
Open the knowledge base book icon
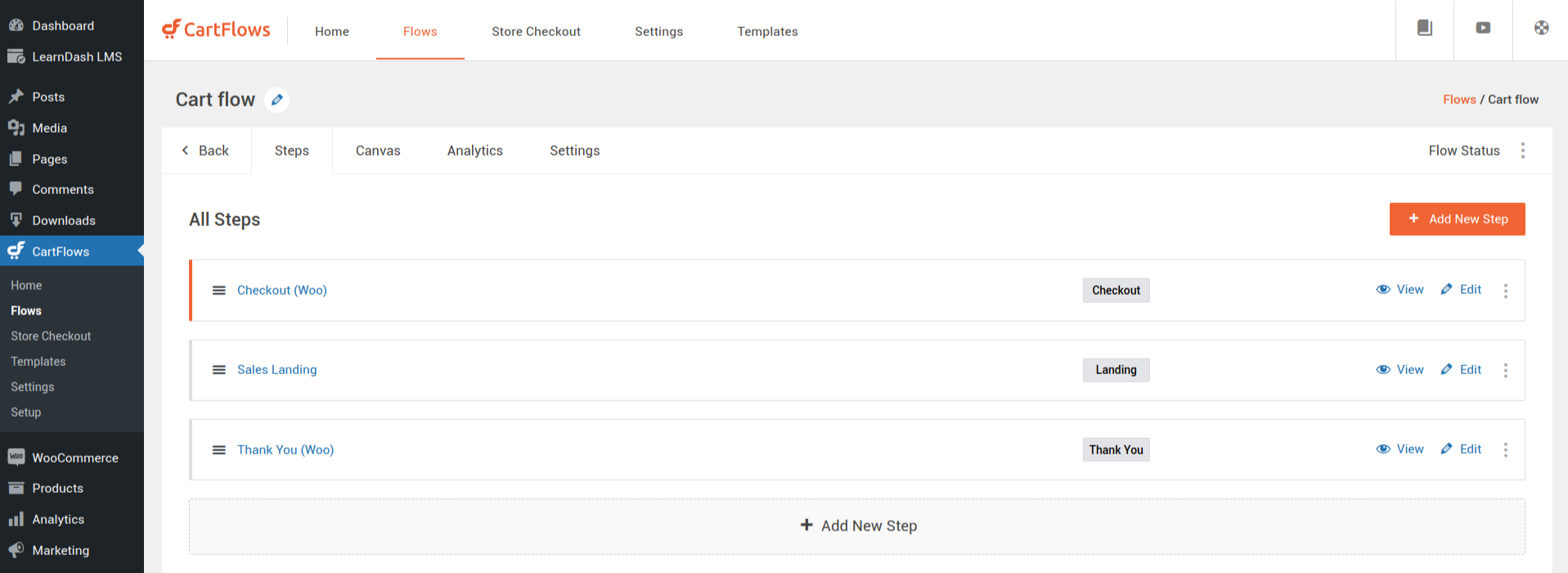tap(1425, 28)
